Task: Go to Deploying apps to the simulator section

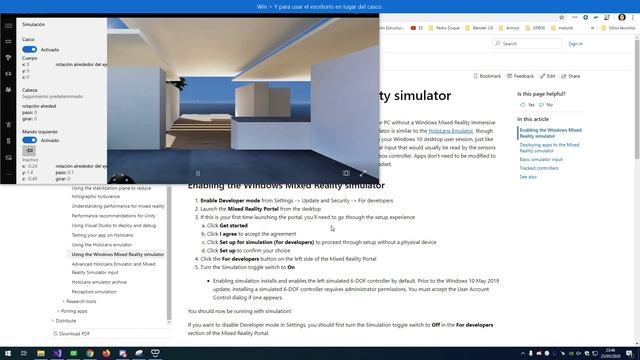Action: click(549, 147)
